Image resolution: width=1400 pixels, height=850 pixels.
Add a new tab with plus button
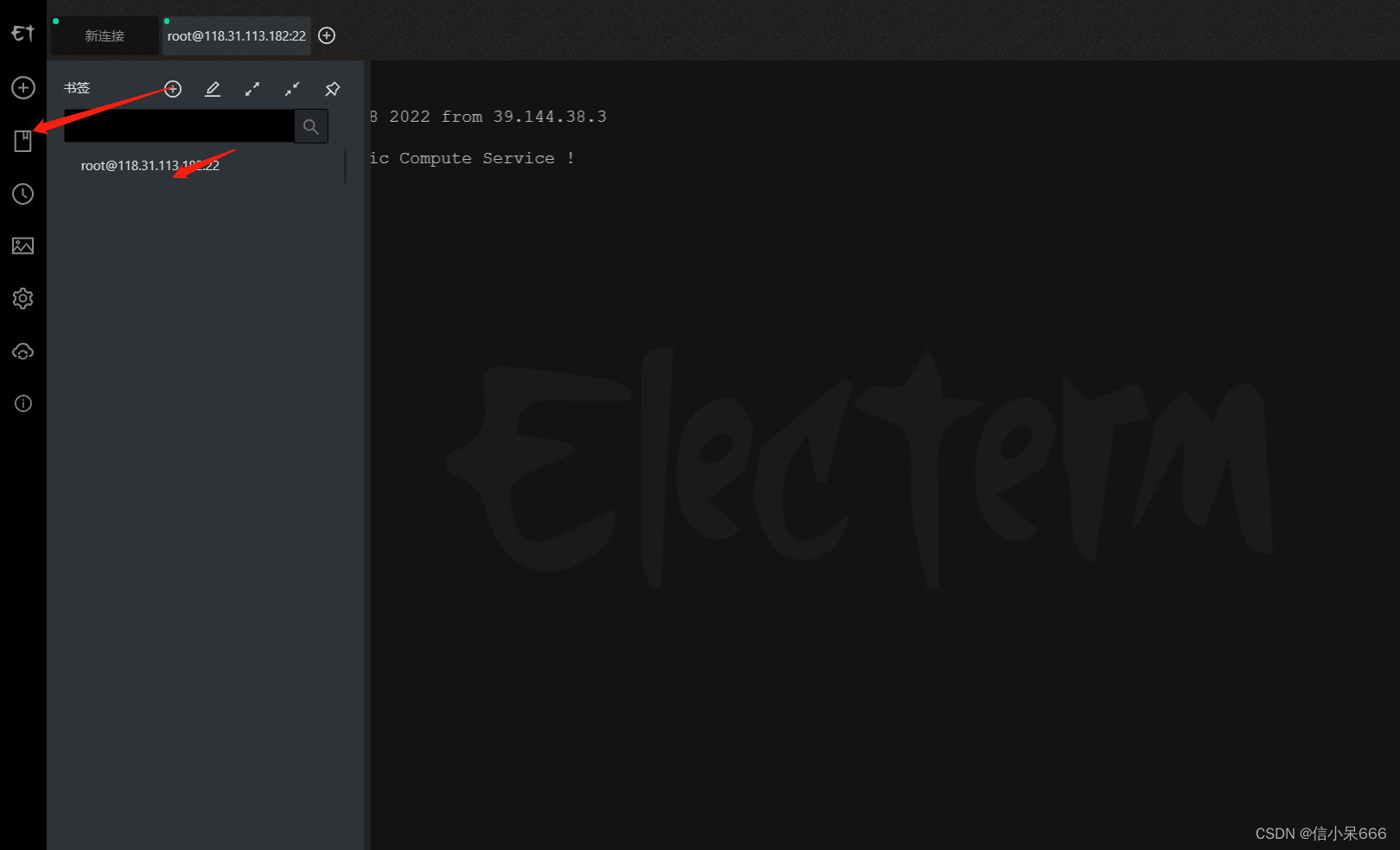click(x=327, y=35)
